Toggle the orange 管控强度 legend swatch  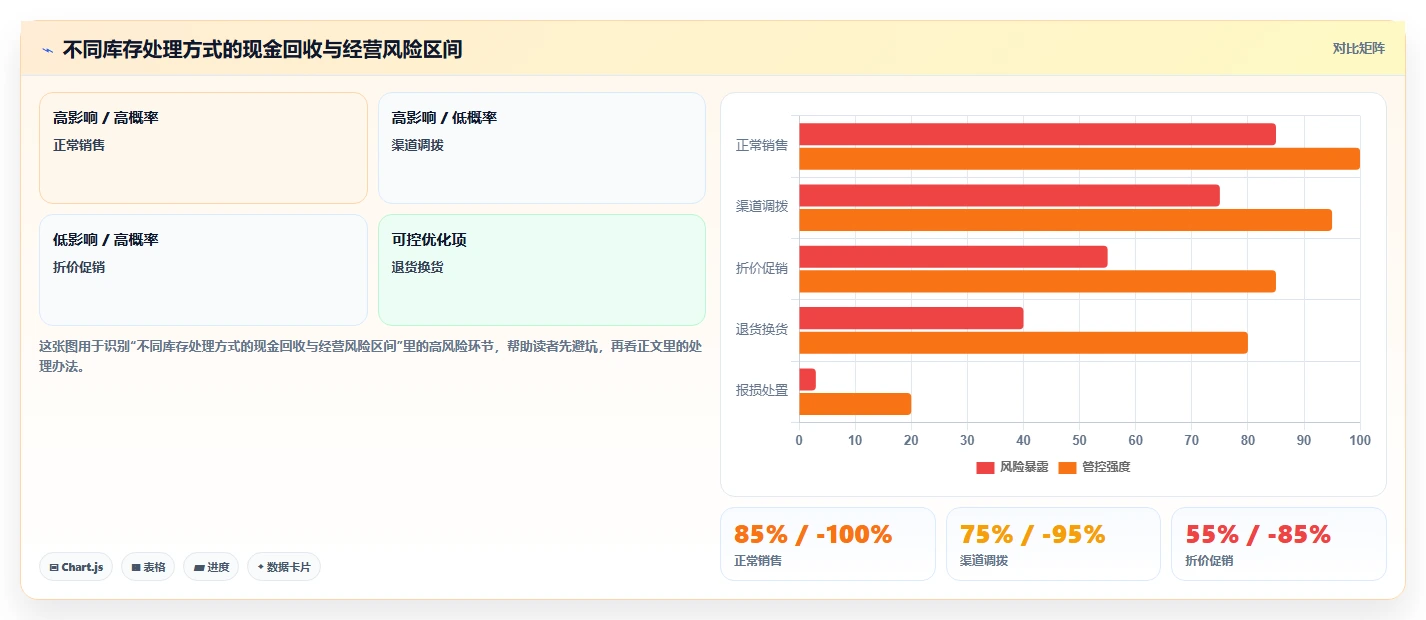pyautogui.click(x=1067, y=467)
